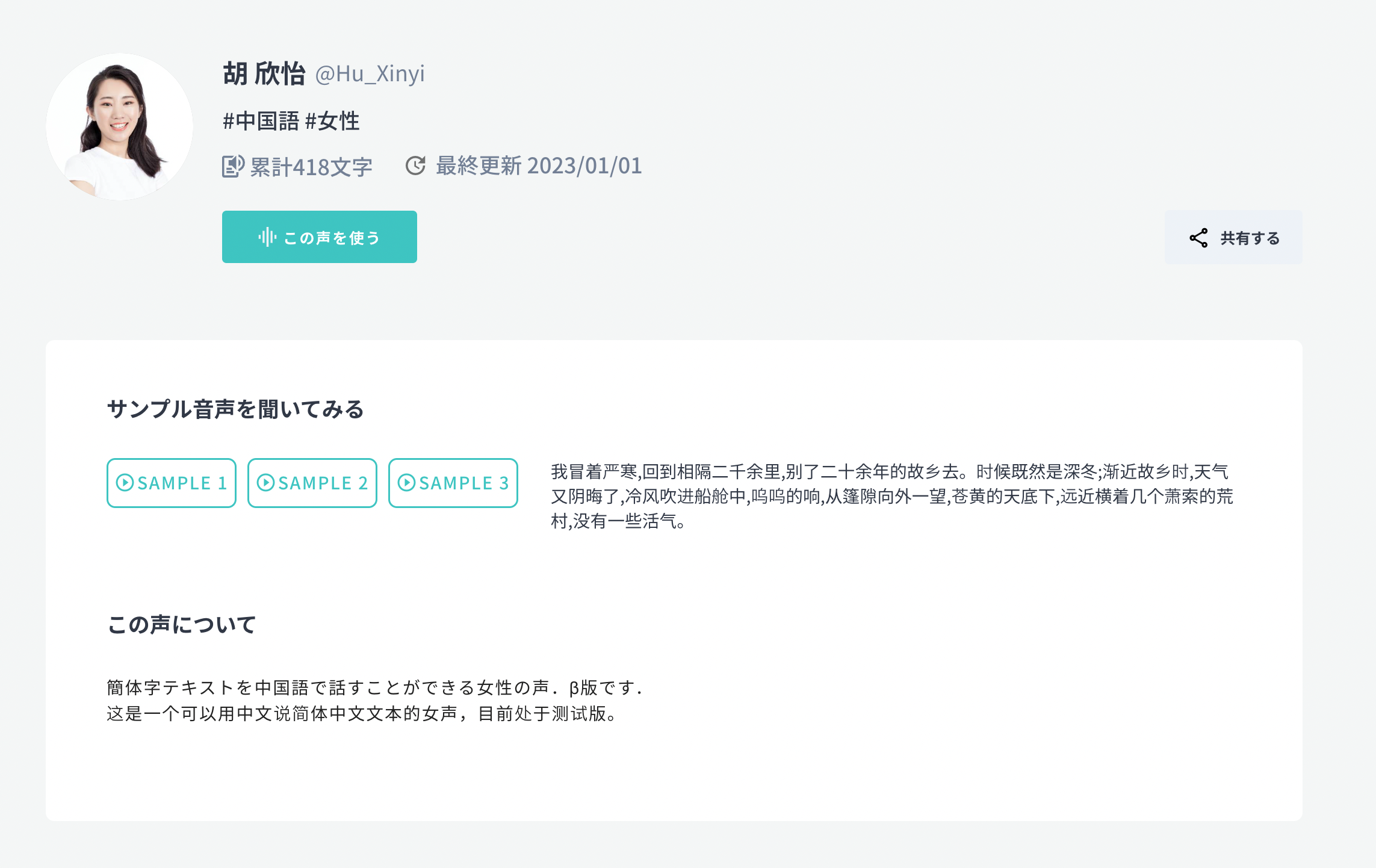The image size is (1376, 868).
Task: Open the #中国語 hashtag
Action: [258, 120]
